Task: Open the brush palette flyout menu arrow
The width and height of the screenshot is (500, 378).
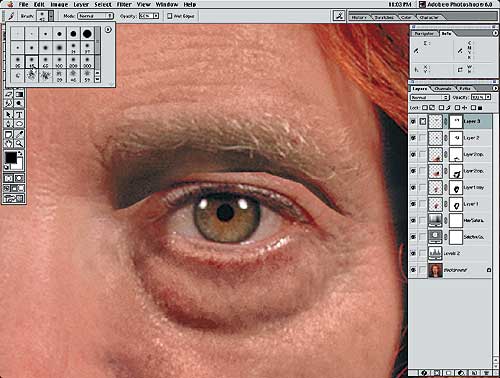Action: (x=108, y=30)
